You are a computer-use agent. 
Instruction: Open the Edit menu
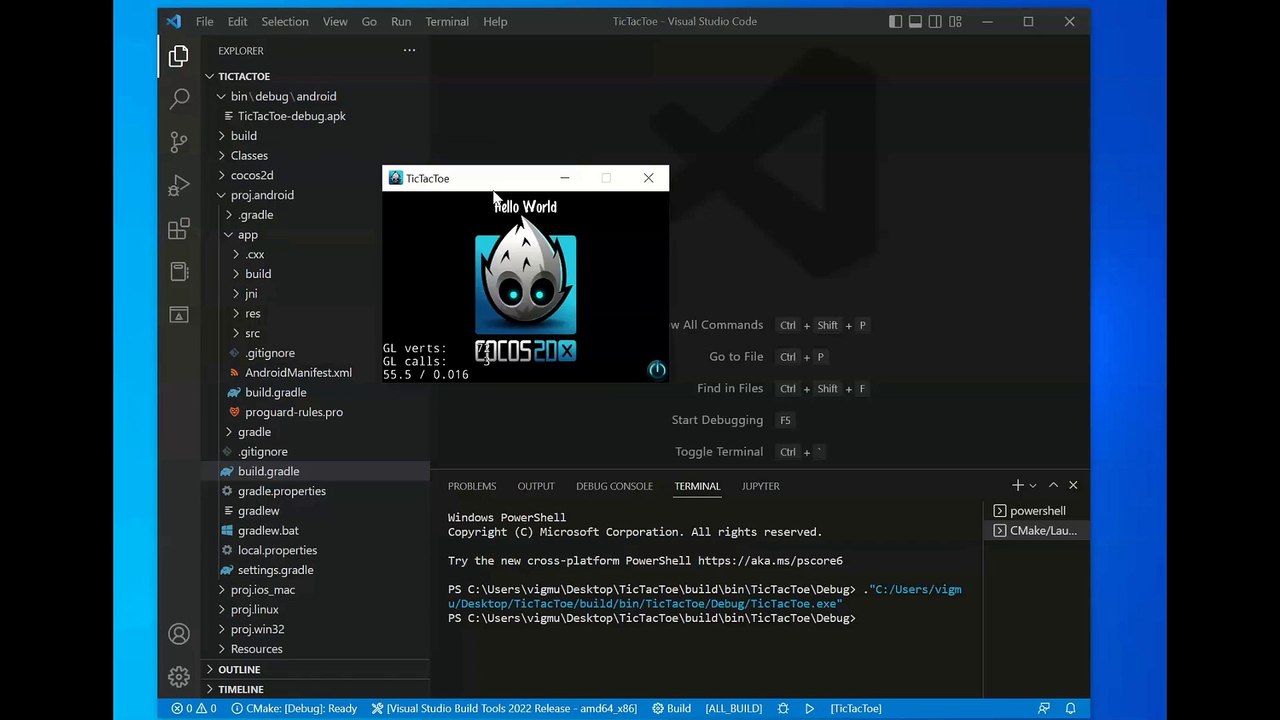[x=237, y=21]
